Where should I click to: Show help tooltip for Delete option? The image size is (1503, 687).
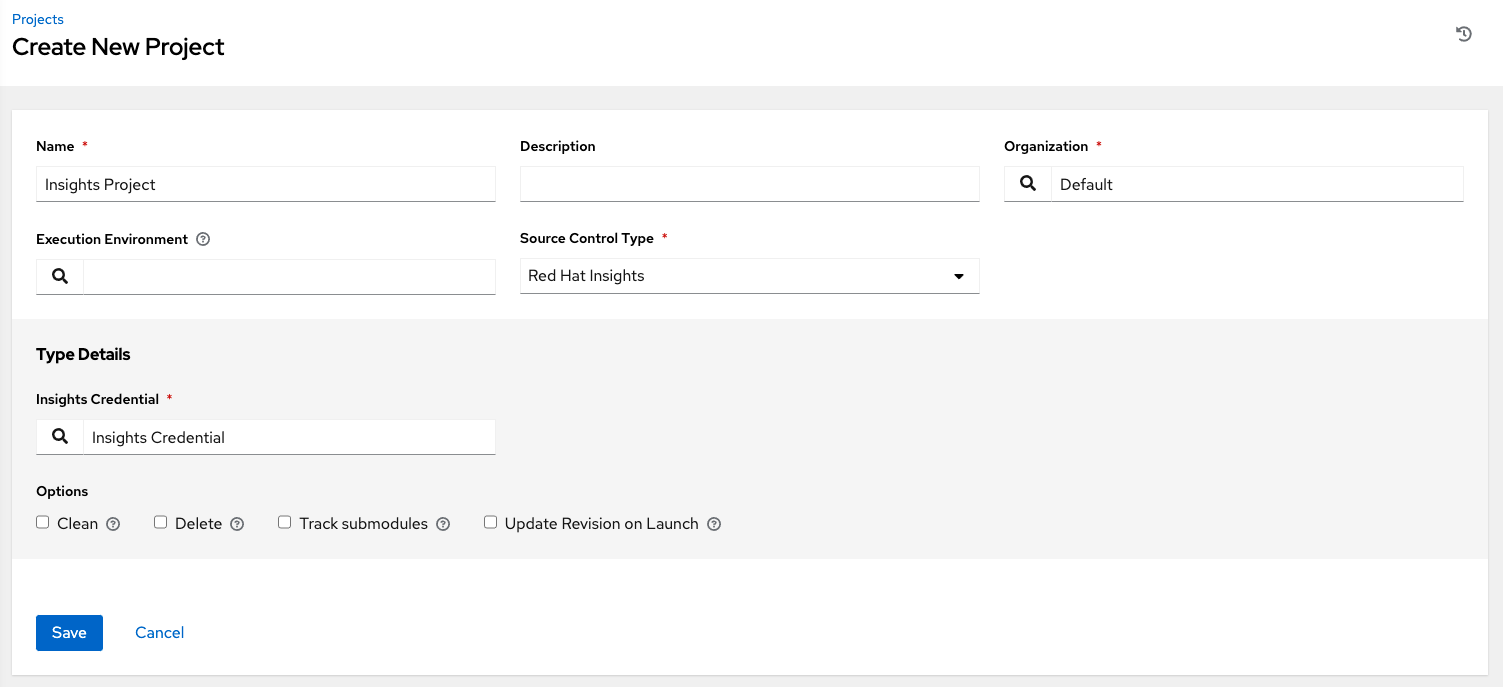[x=237, y=523]
